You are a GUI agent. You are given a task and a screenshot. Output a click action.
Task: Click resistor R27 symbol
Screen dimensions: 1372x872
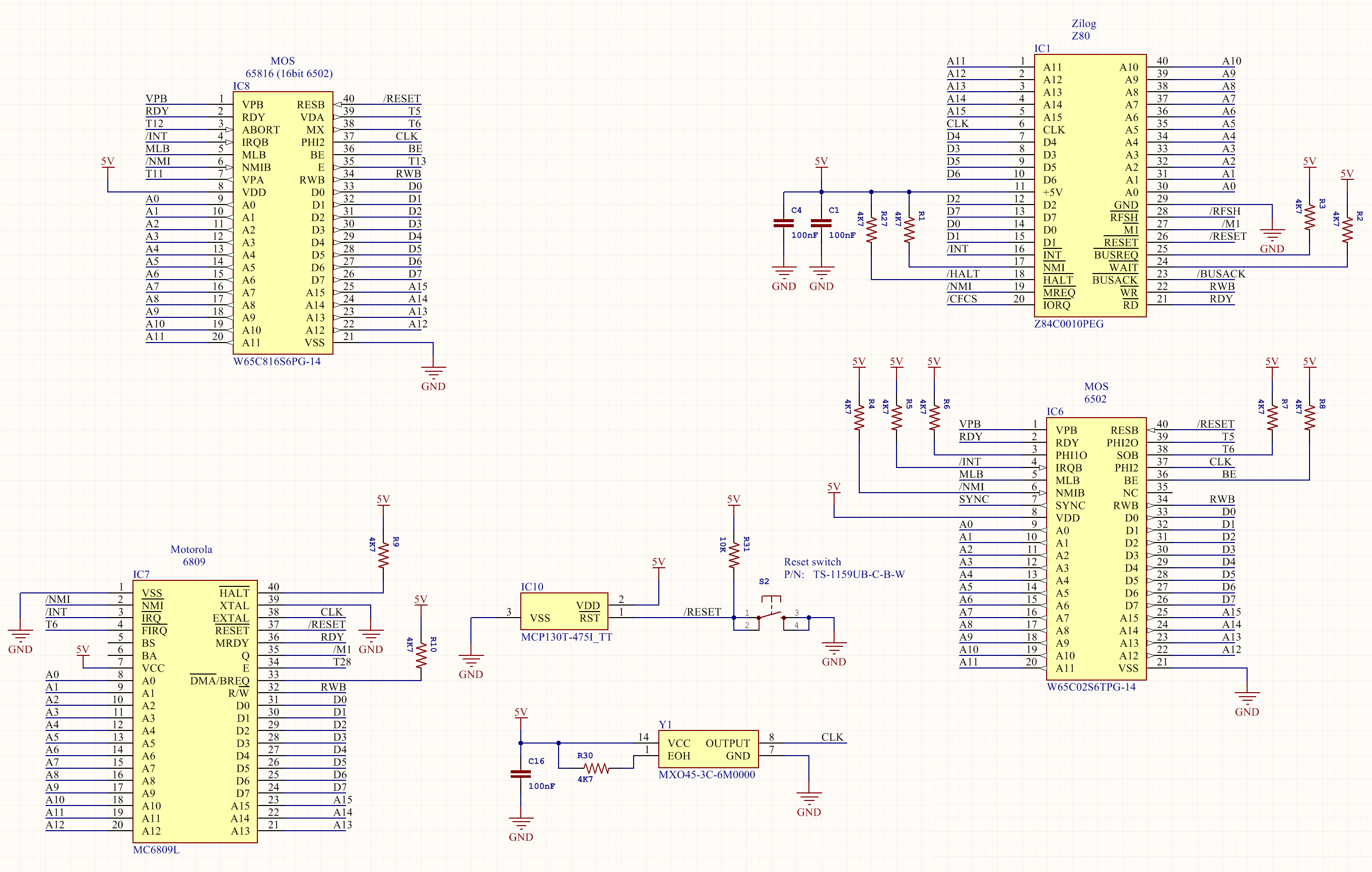click(x=871, y=229)
